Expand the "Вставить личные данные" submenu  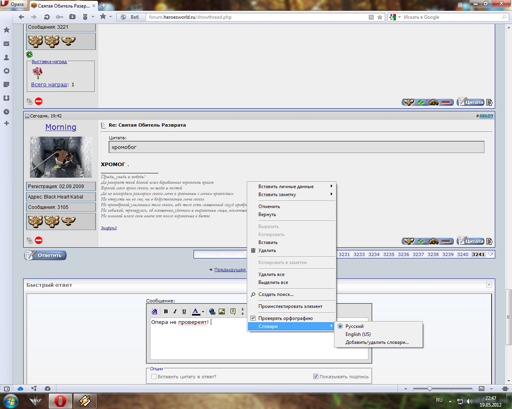tap(292, 186)
